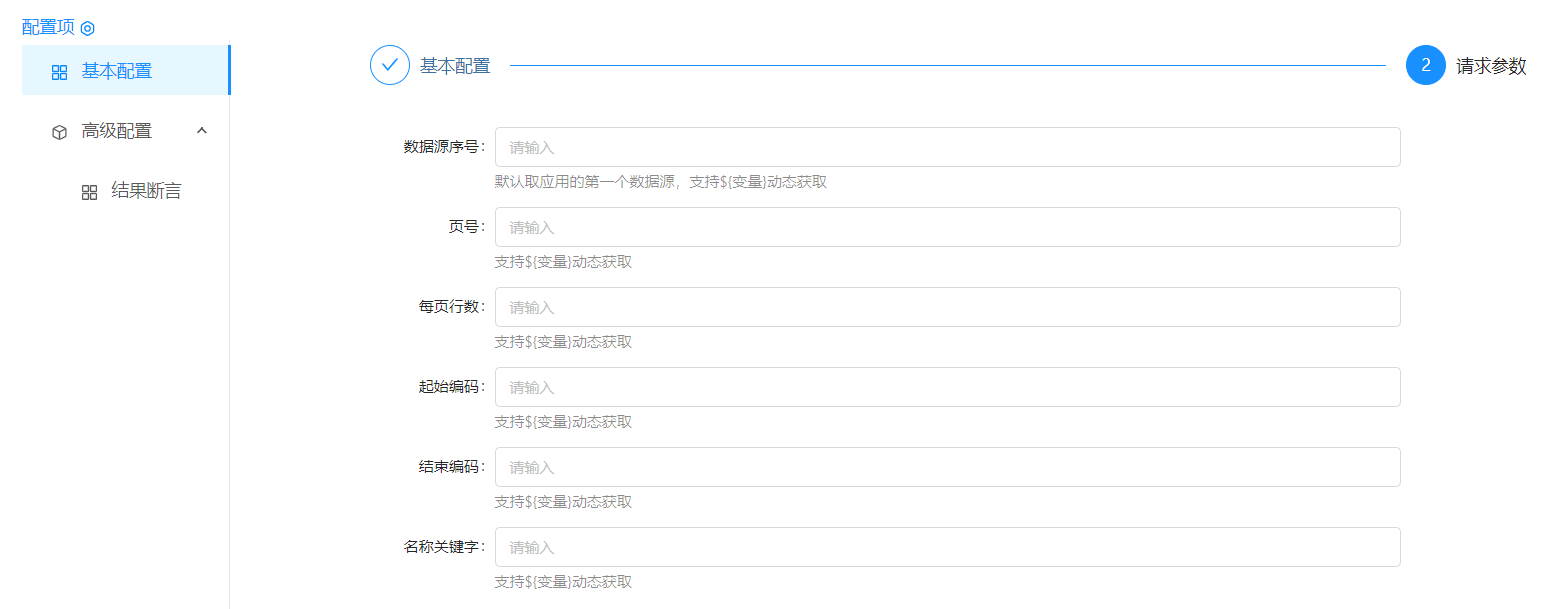Click the 配置项 heading text
Viewport: 1557px width, 609px height.
48,27
